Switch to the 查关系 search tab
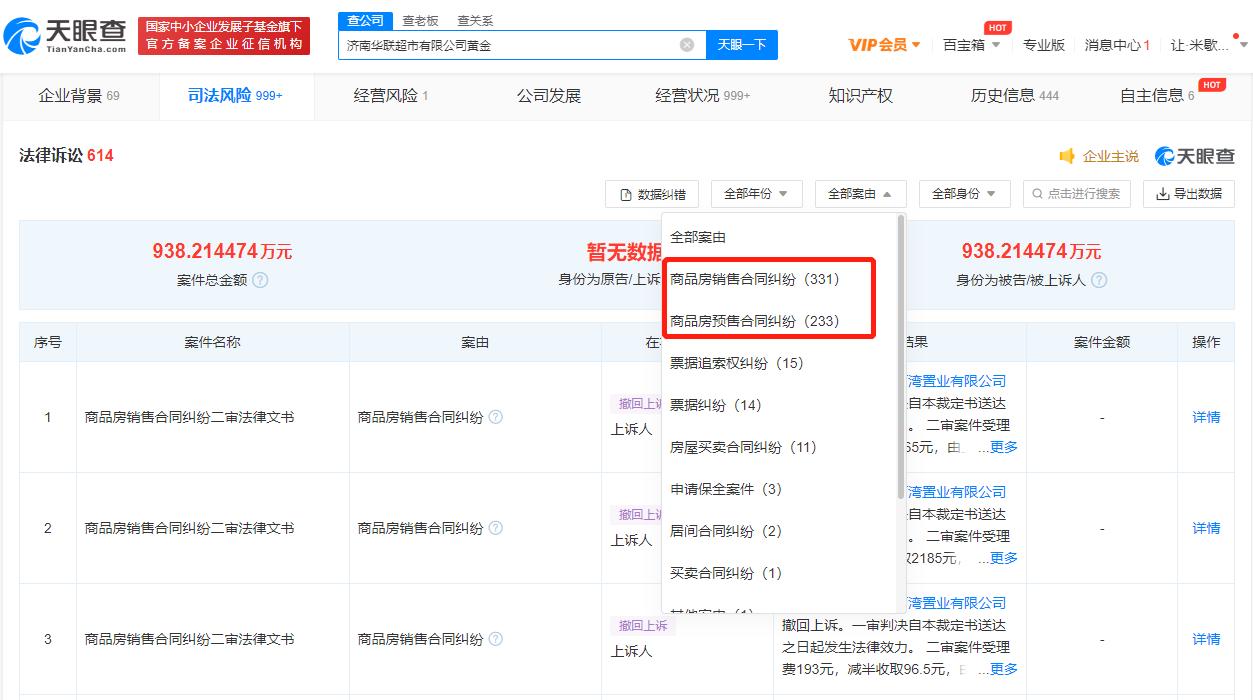Image resolution: width=1253 pixels, height=700 pixels. tap(475, 20)
